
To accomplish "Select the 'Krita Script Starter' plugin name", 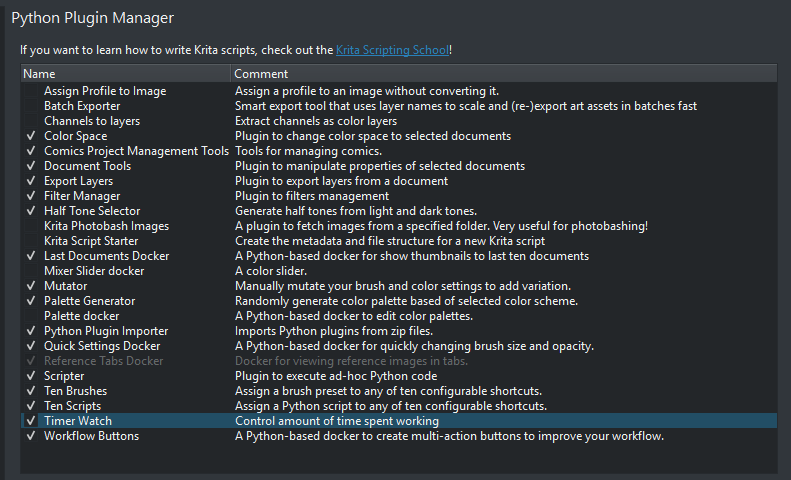I will pos(91,241).
